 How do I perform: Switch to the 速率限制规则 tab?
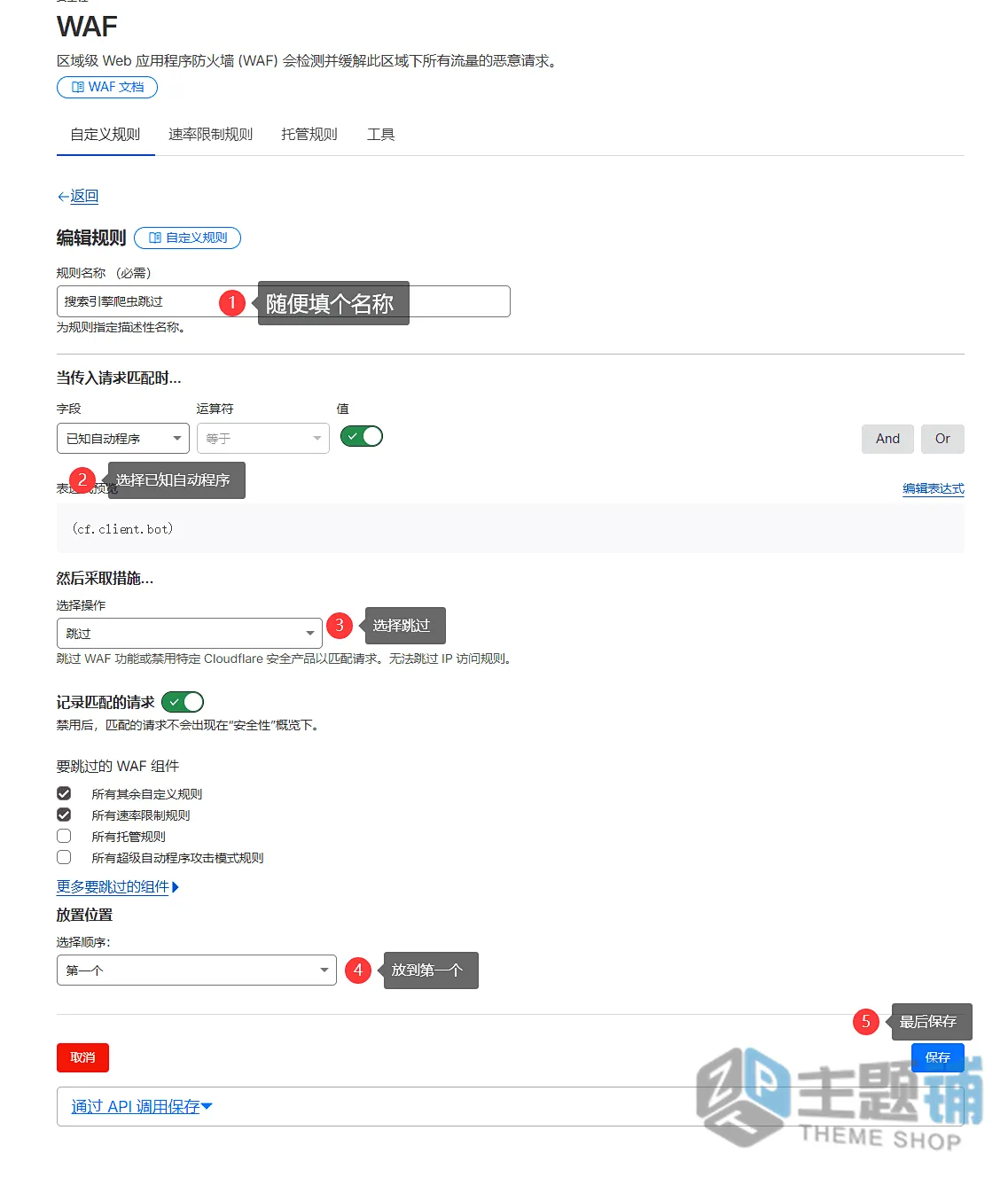pos(211,135)
